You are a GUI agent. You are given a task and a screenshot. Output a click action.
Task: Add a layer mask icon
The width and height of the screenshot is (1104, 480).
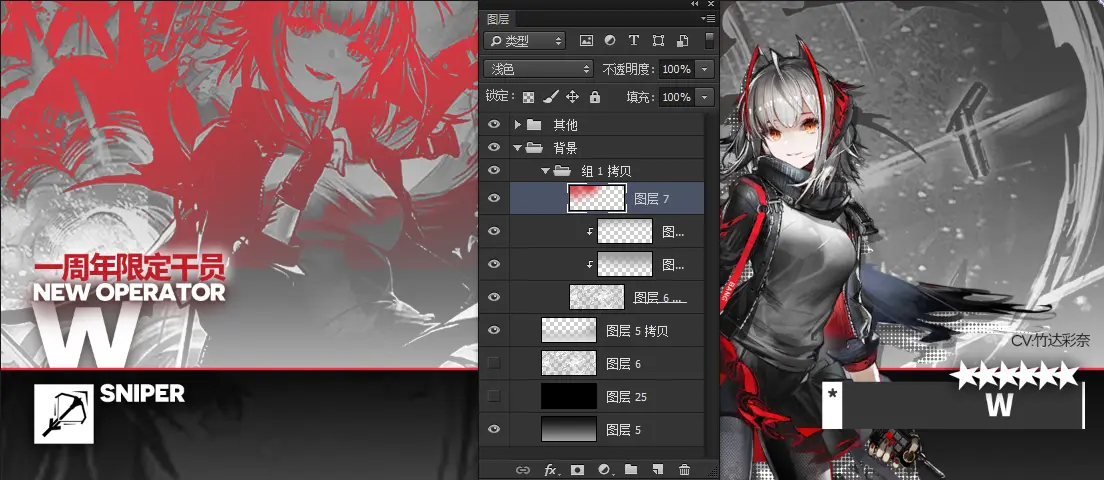click(577, 470)
